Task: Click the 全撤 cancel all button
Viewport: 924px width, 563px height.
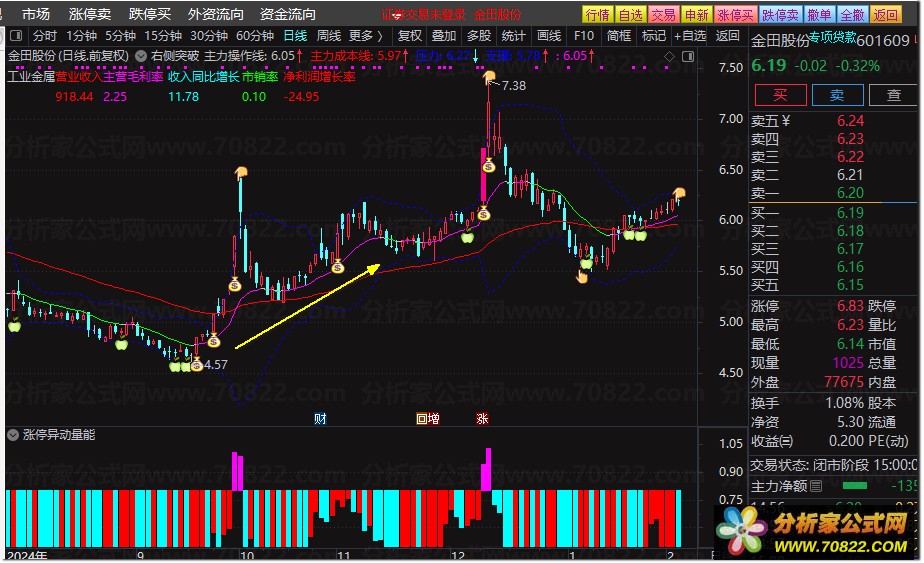Action: coord(852,15)
